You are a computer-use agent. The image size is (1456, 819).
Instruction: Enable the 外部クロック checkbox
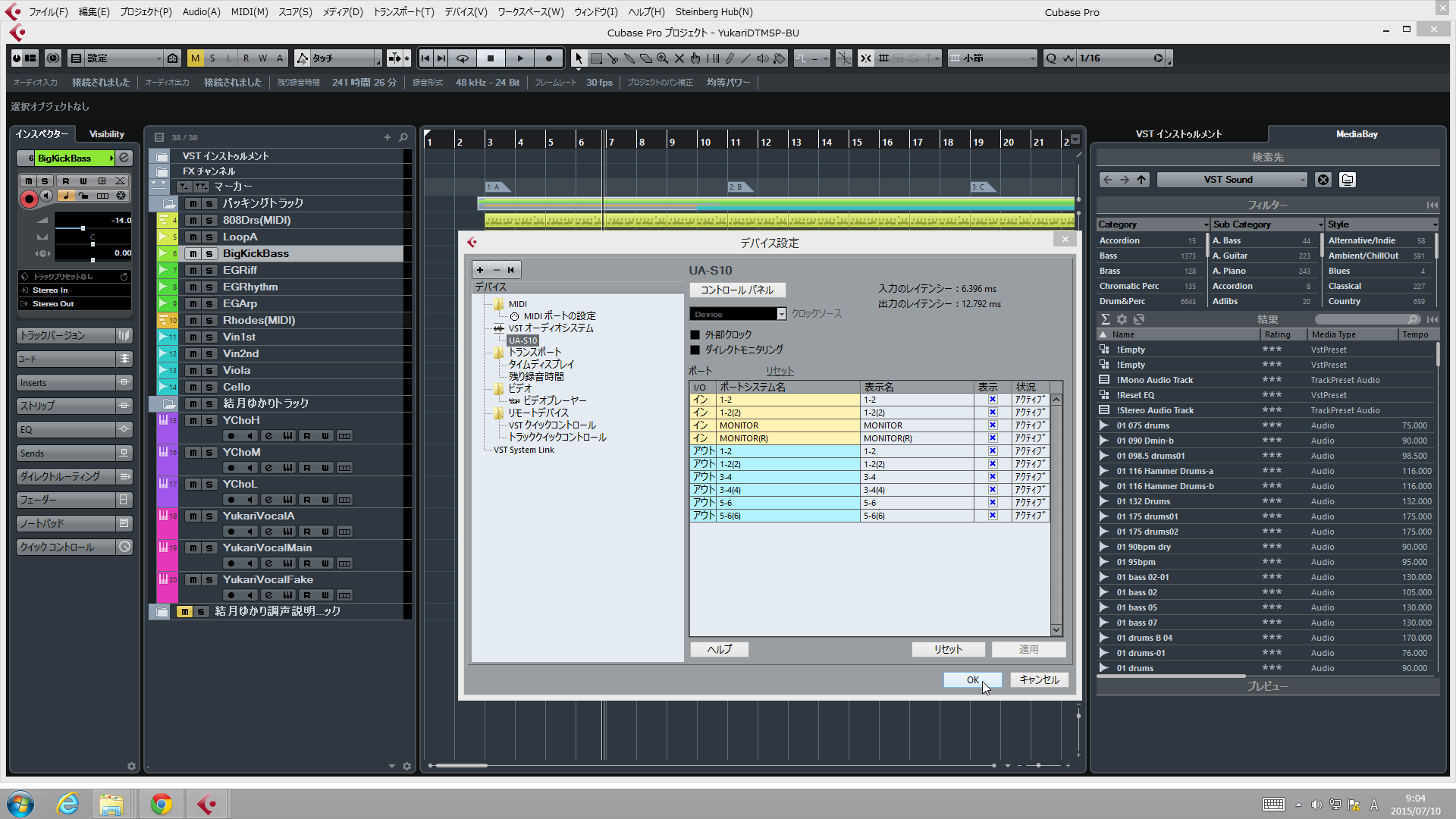695,334
